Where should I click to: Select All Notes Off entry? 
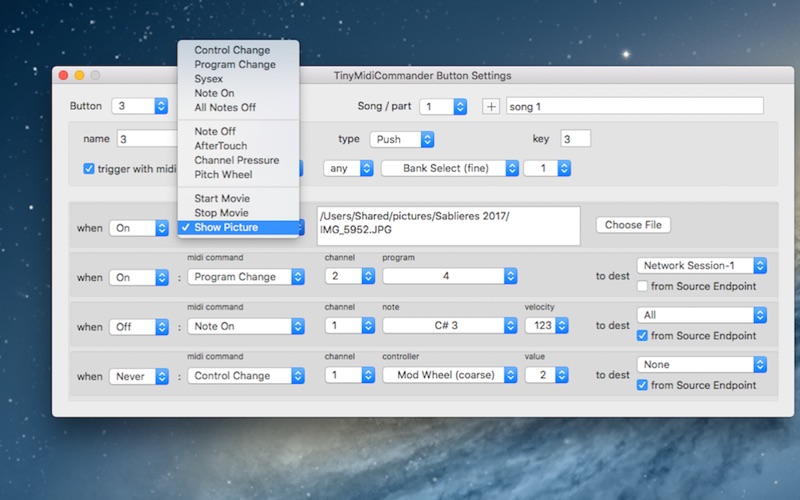point(238,107)
